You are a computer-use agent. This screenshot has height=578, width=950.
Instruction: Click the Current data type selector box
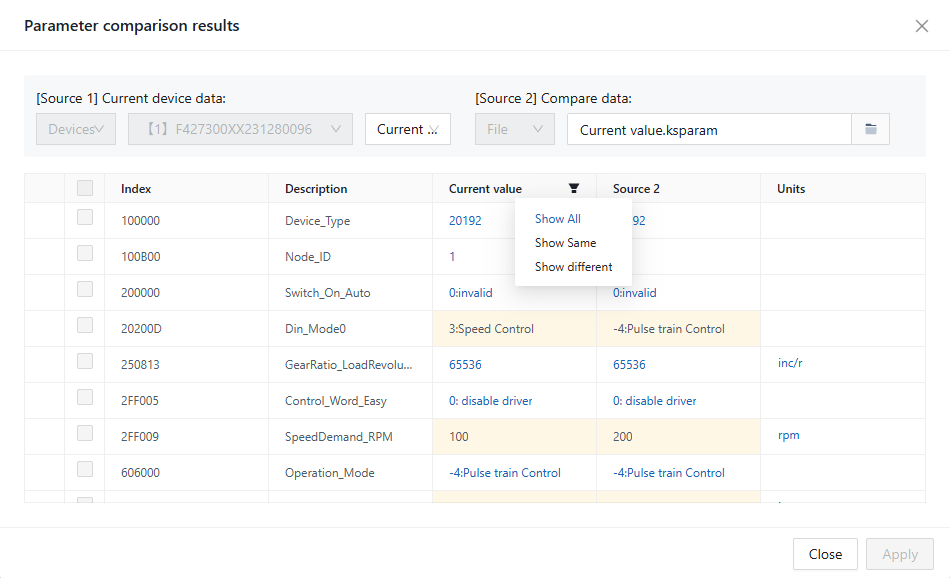point(407,129)
